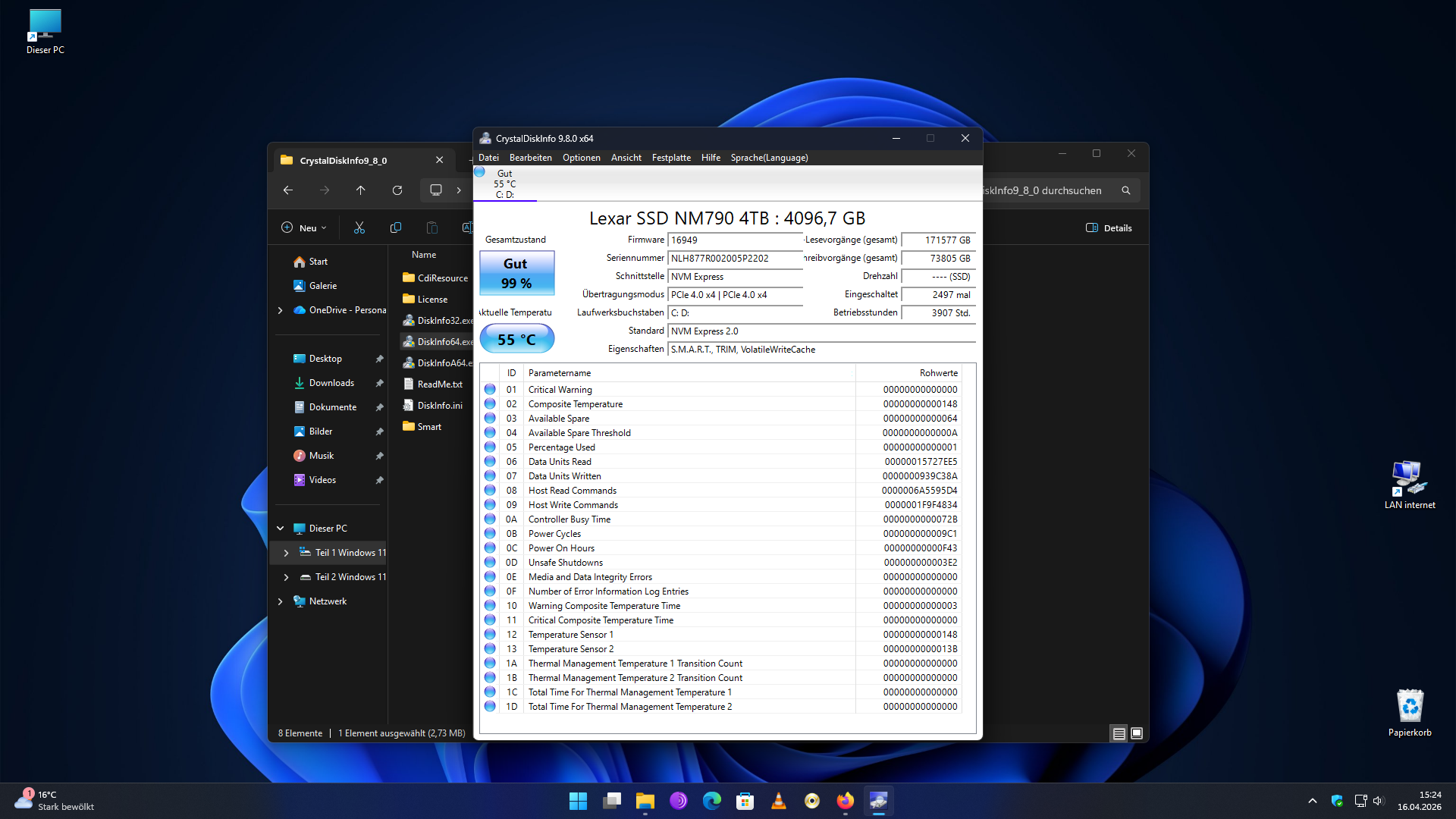Click the Refresh icon in File Explorer
The width and height of the screenshot is (1456, 819).
pyautogui.click(x=397, y=190)
